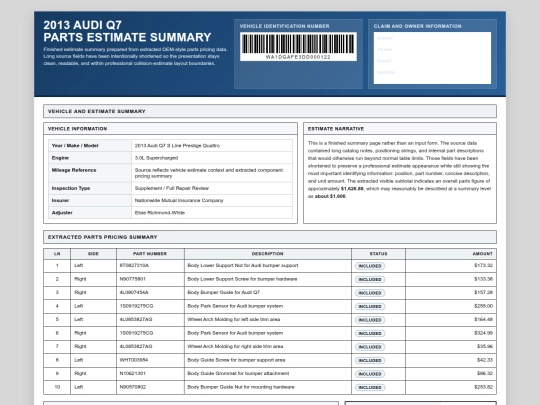540x405 pixels.
Task: Select 'Body Lower Support Nut for Audi bumper support'
Action: [x=243, y=266]
